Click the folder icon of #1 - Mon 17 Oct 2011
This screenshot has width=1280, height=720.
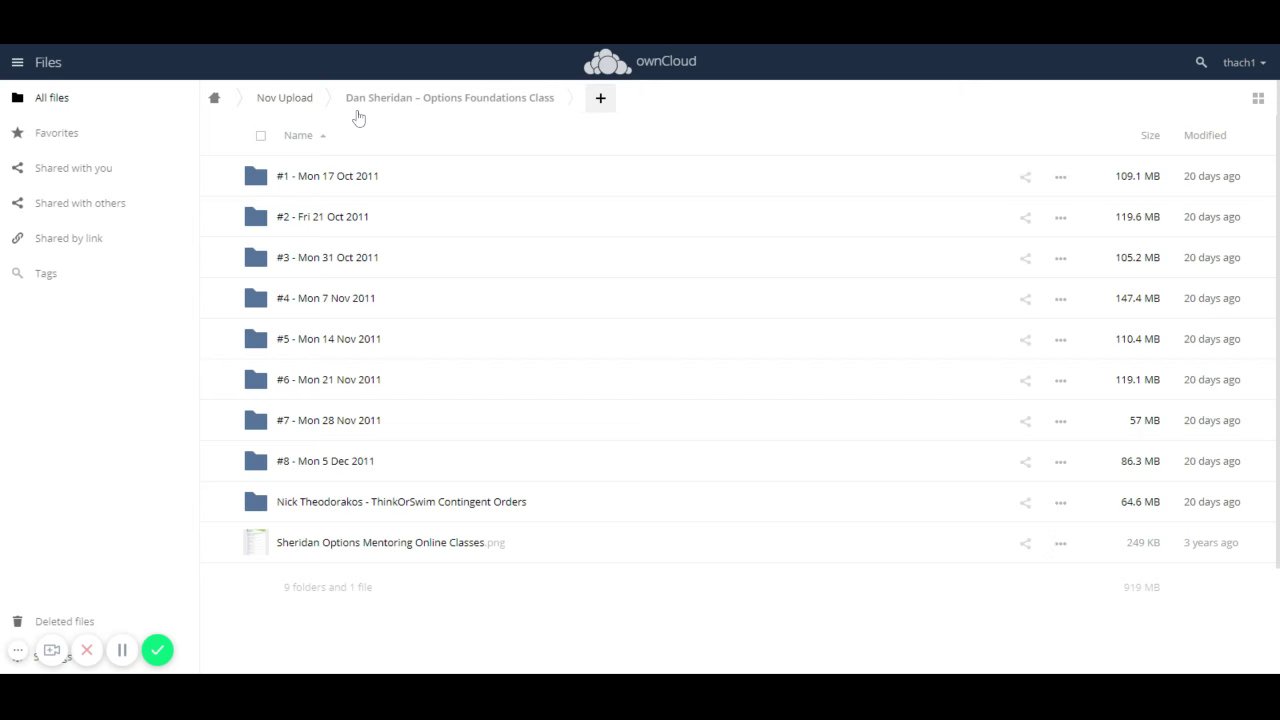[256, 176]
